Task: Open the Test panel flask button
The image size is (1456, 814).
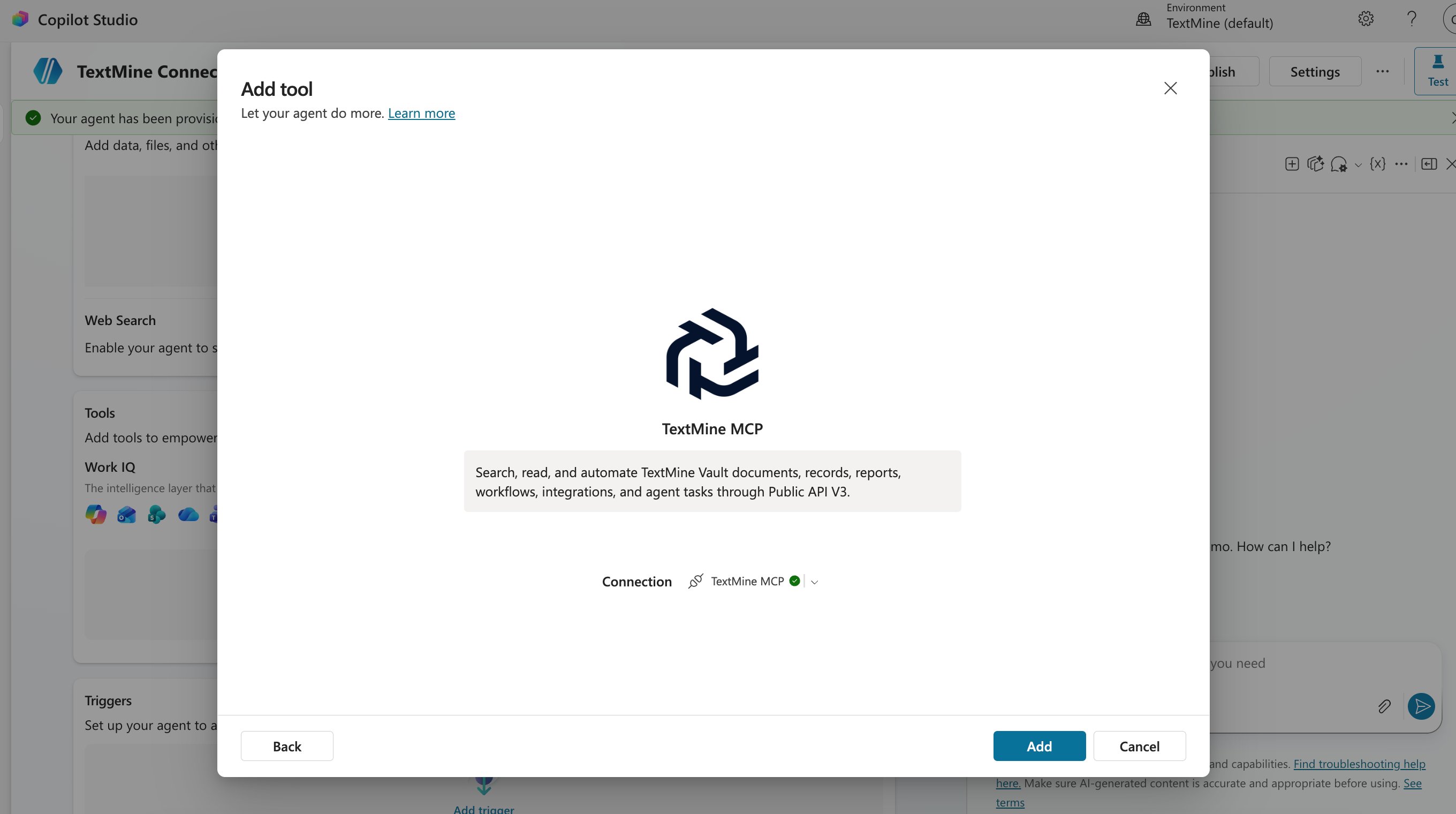Action: [1437, 71]
